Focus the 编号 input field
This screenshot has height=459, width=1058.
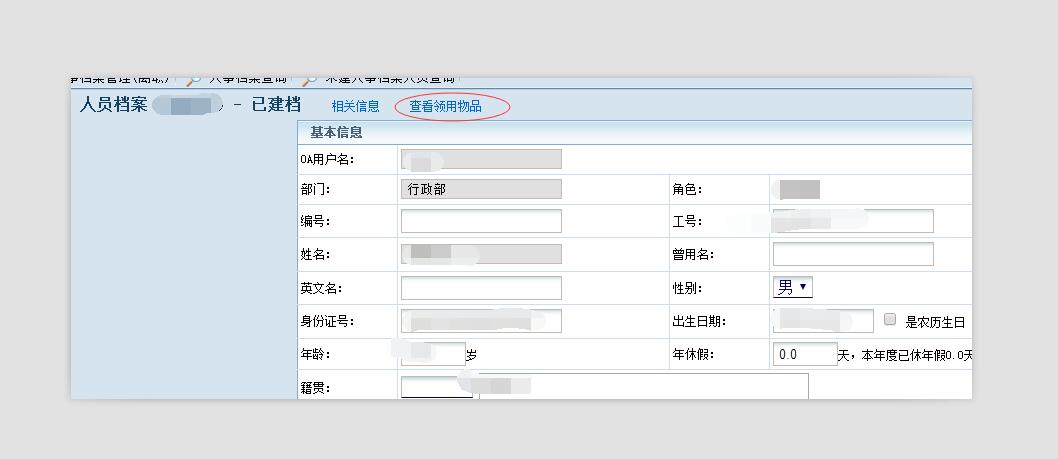(481, 221)
